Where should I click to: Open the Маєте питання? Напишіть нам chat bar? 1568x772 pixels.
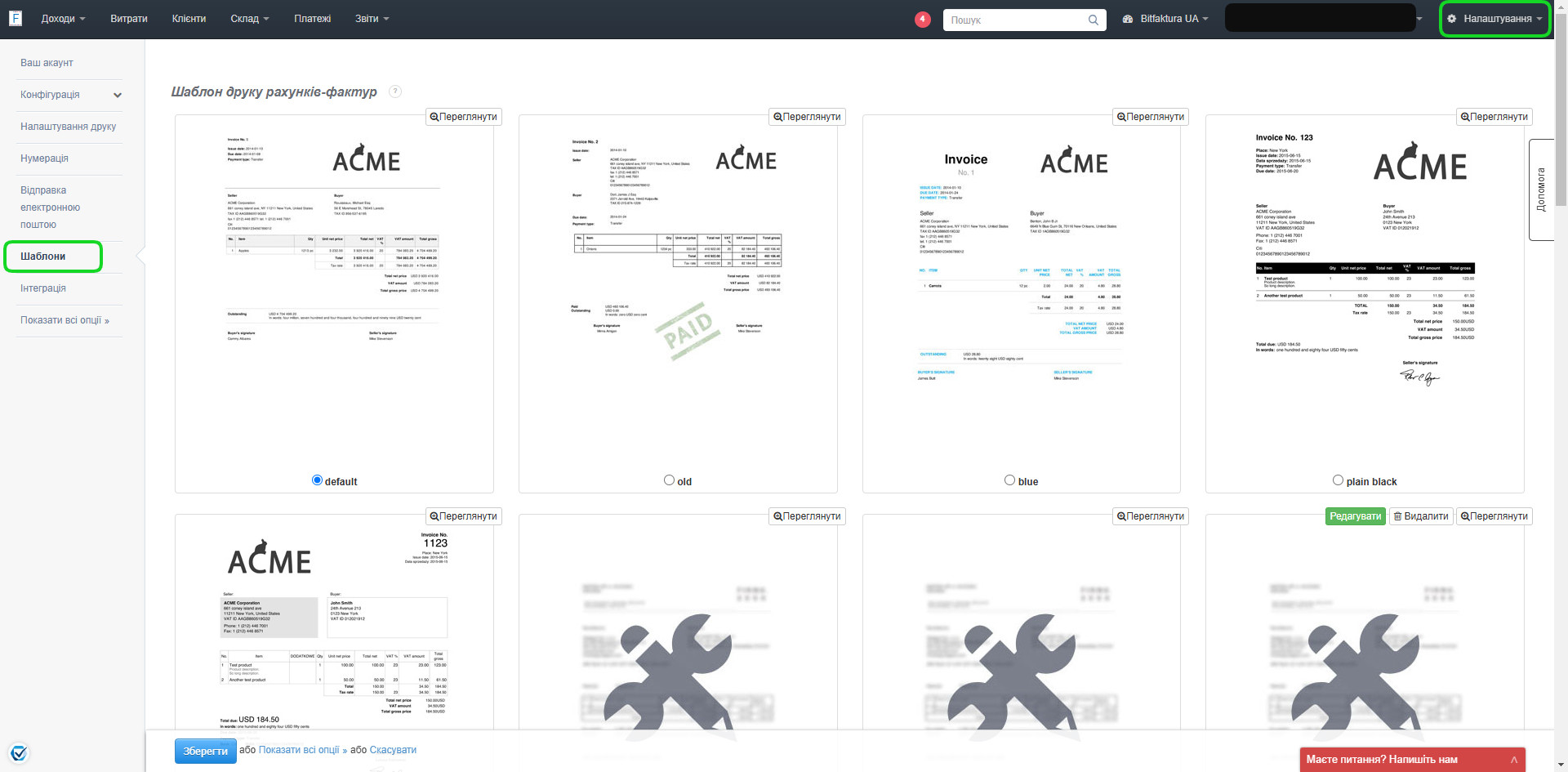click(1413, 760)
